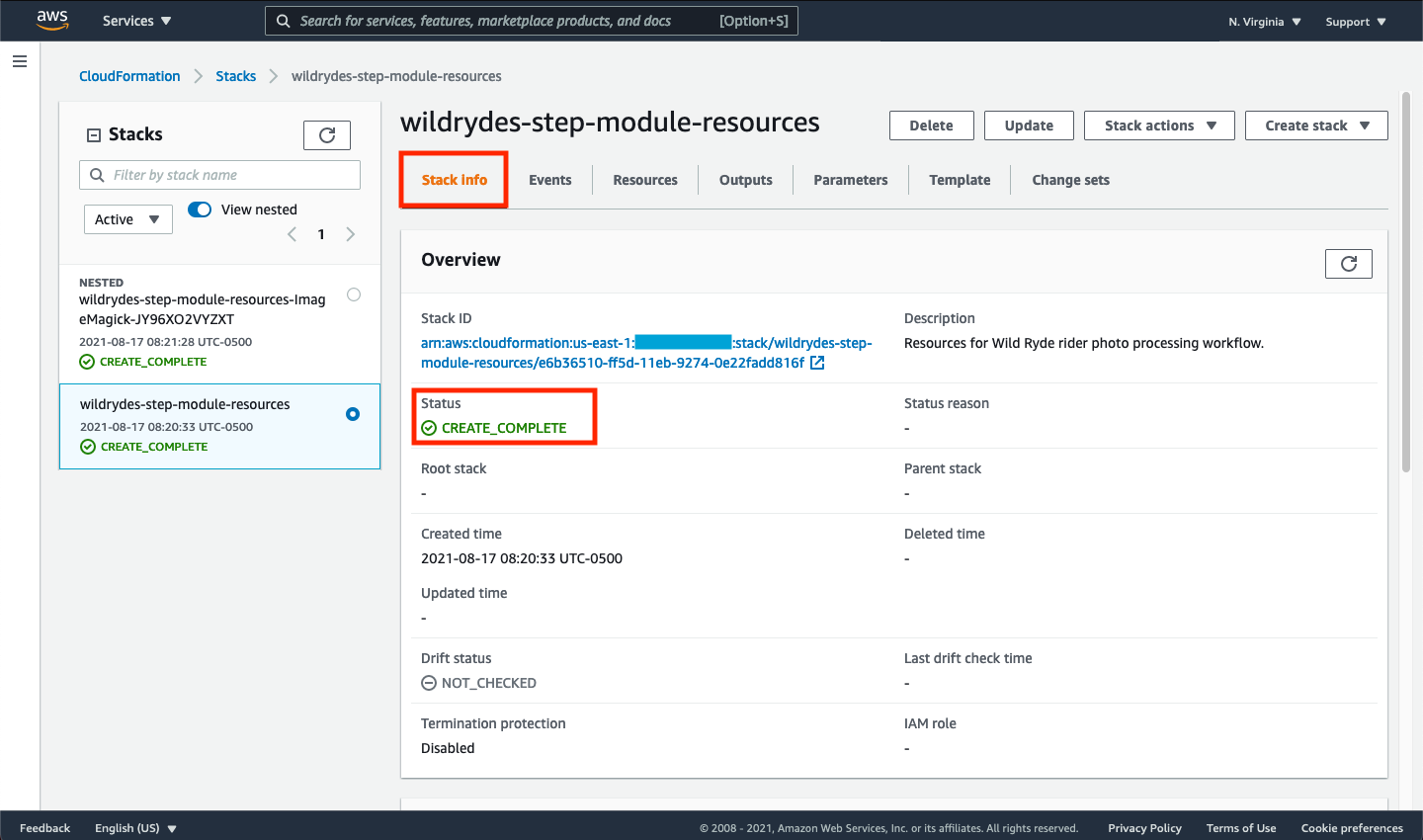Go to previous page of stacks
This screenshot has height=840, width=1423.
point(292,234)
